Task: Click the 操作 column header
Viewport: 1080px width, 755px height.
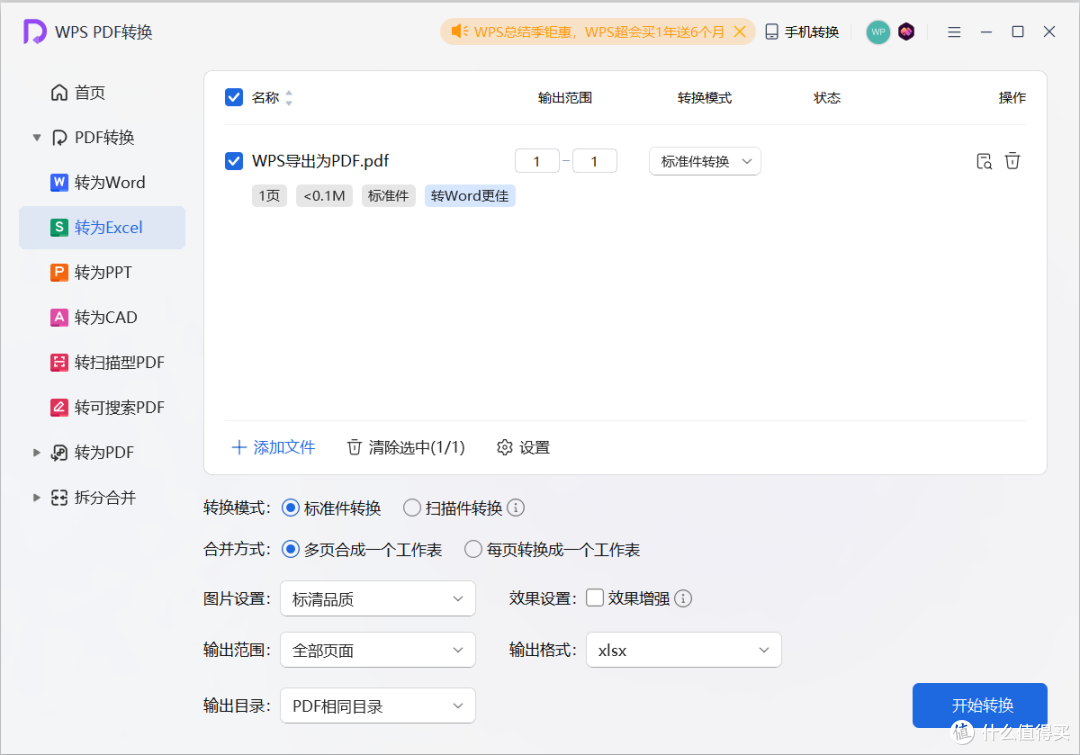Action: (x=1012, y=98)
